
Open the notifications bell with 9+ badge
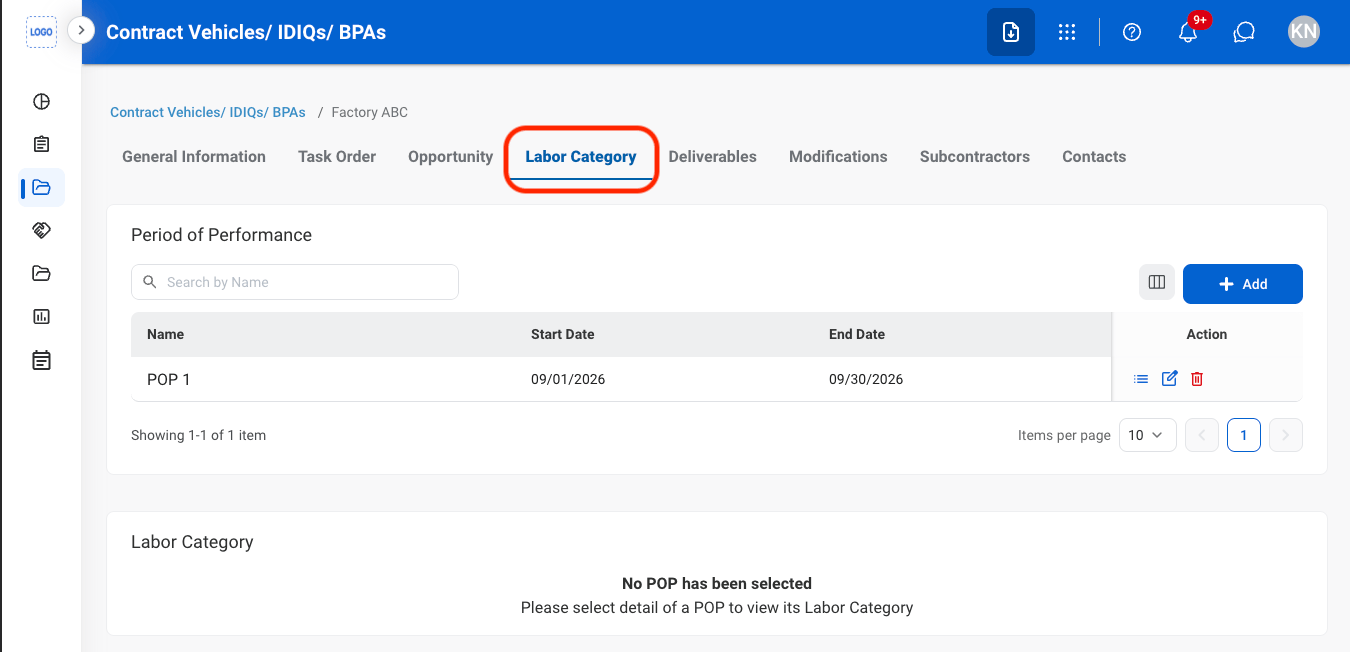point(1188,32)
